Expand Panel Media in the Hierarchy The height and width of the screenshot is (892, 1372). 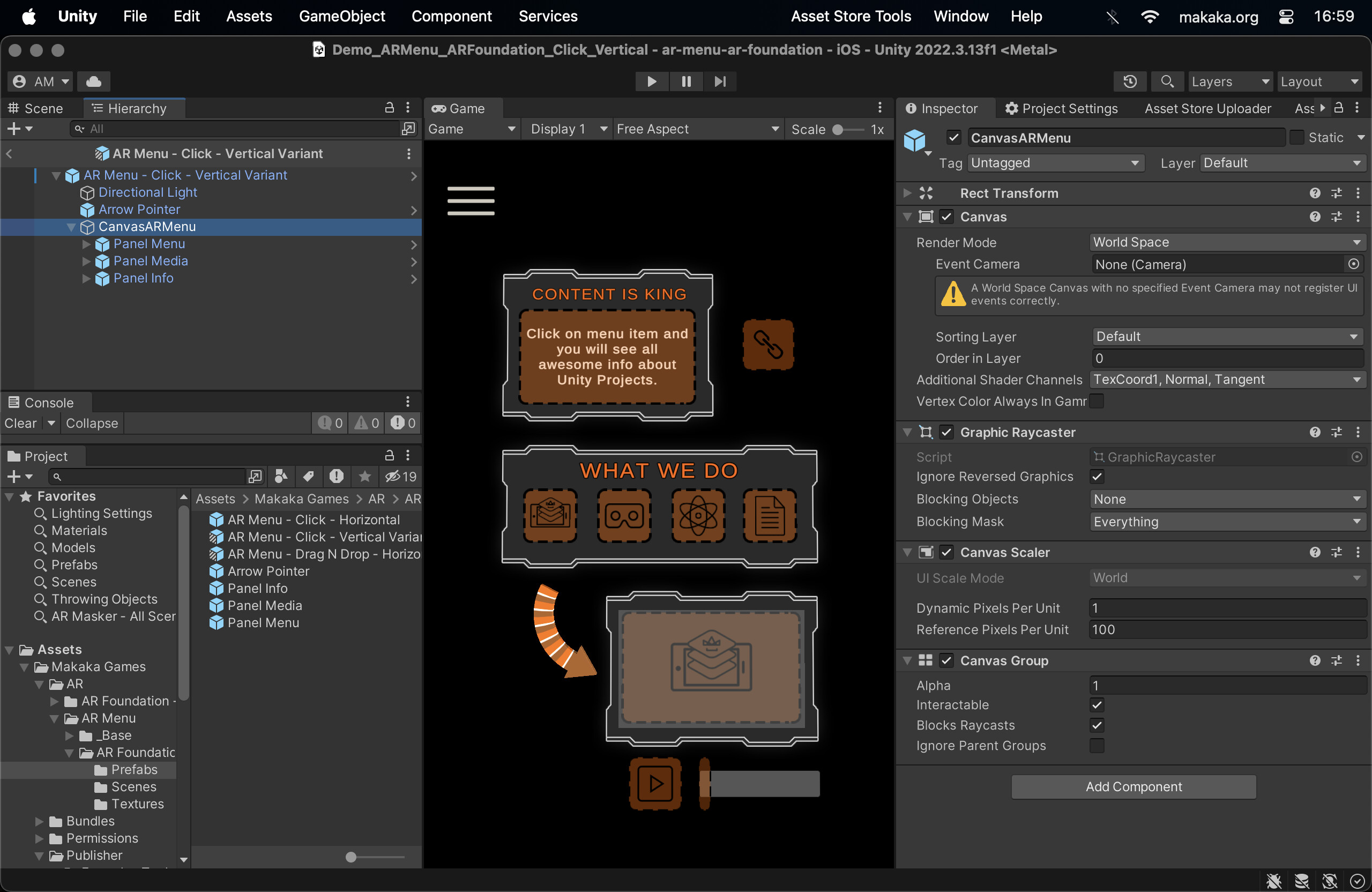(86, 262)
